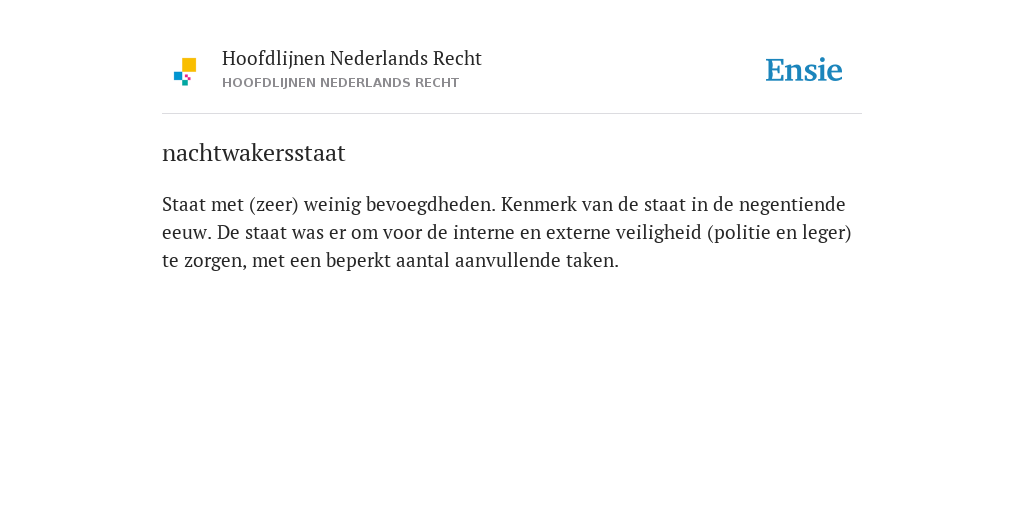Click the word 'bevoegdheden' in the definition
Image resolution: width=1024 pixels, height=512 pixels.
(432, 204)
